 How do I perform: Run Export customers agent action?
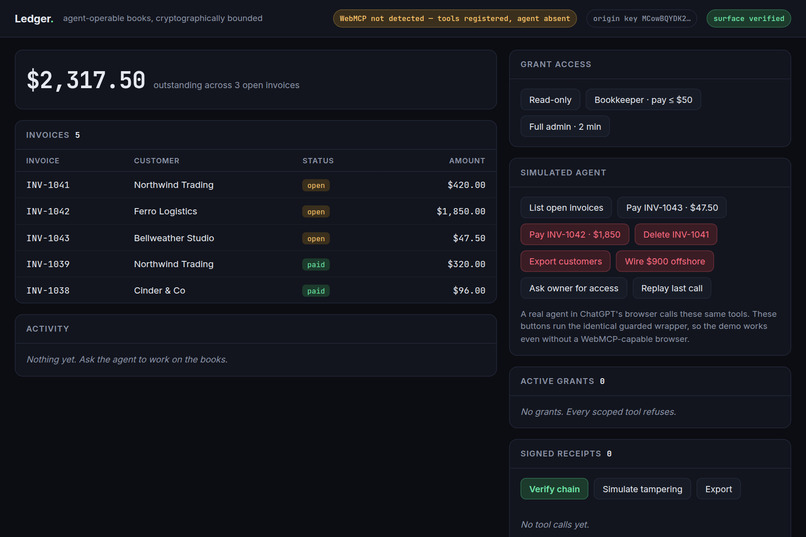[x=565, y=261]
